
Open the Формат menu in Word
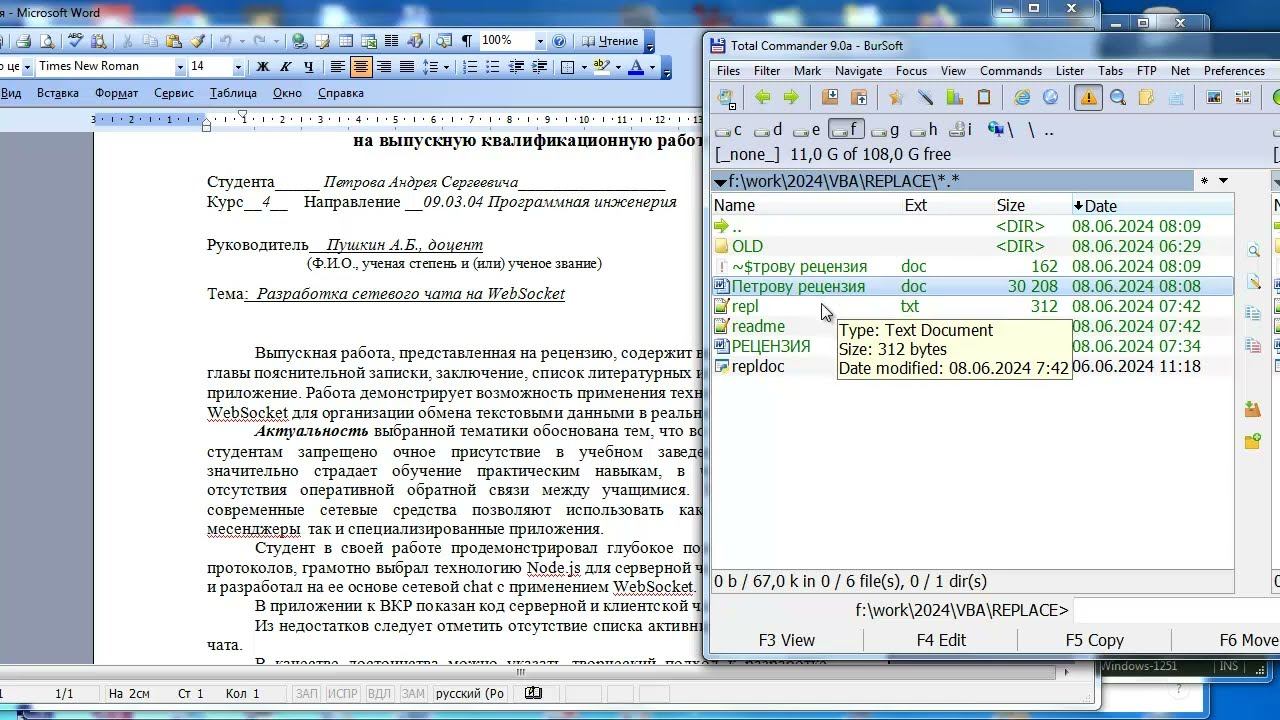click(x=117, y=93)
